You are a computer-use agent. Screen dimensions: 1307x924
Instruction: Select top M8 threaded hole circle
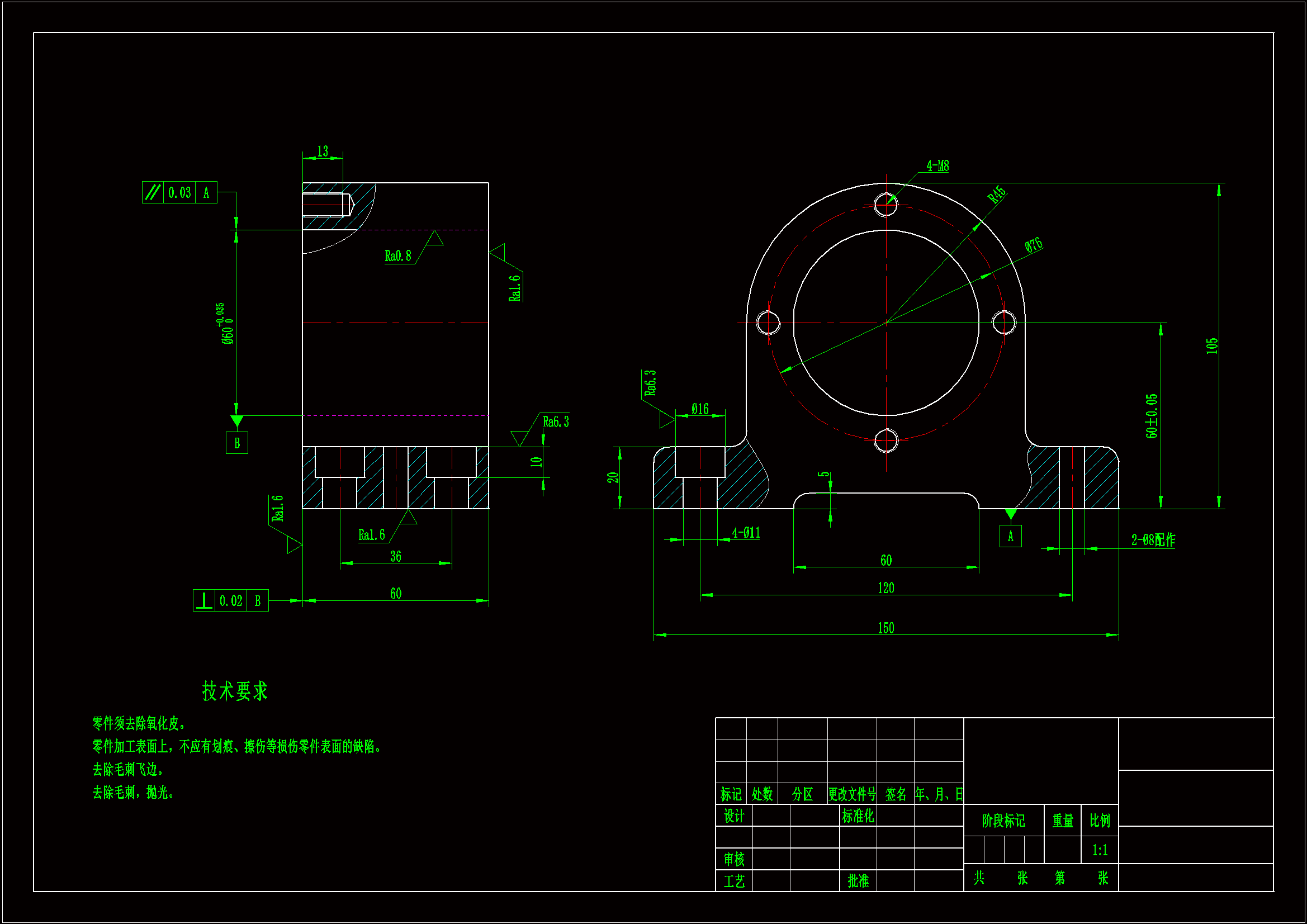click(885, 205)
